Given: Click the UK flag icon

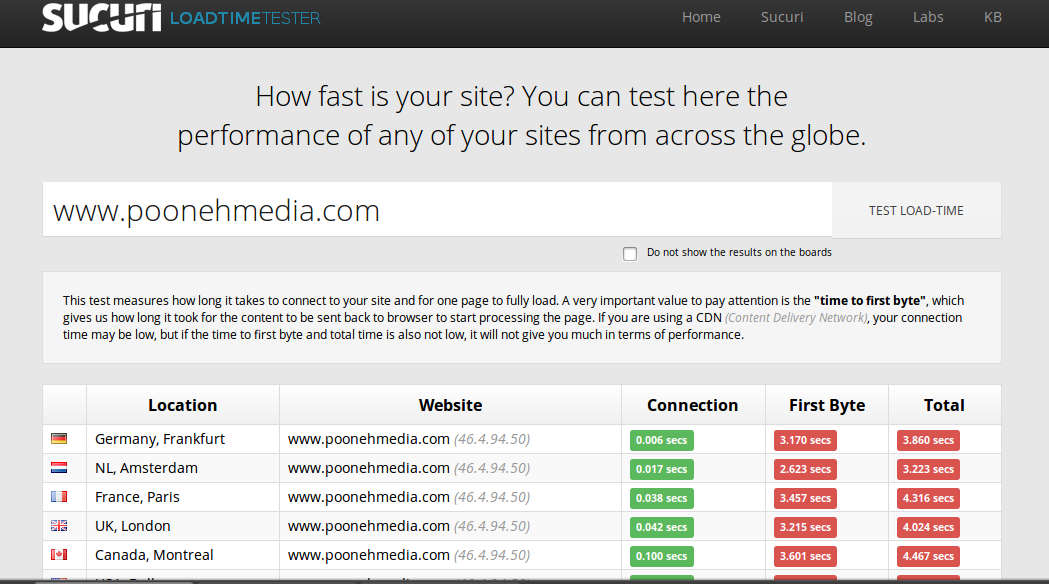Looking at the screenshot, I should tap(59, 526).
